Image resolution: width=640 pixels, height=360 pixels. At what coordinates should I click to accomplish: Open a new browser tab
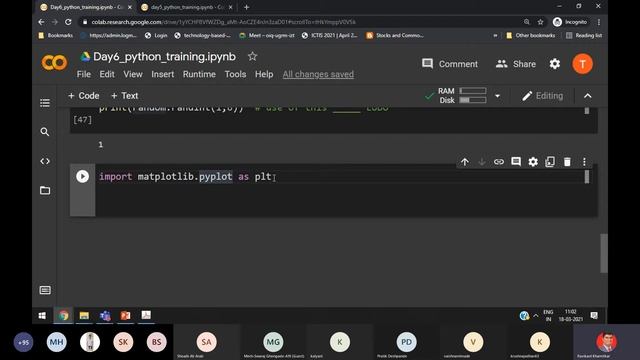(247, 7)
